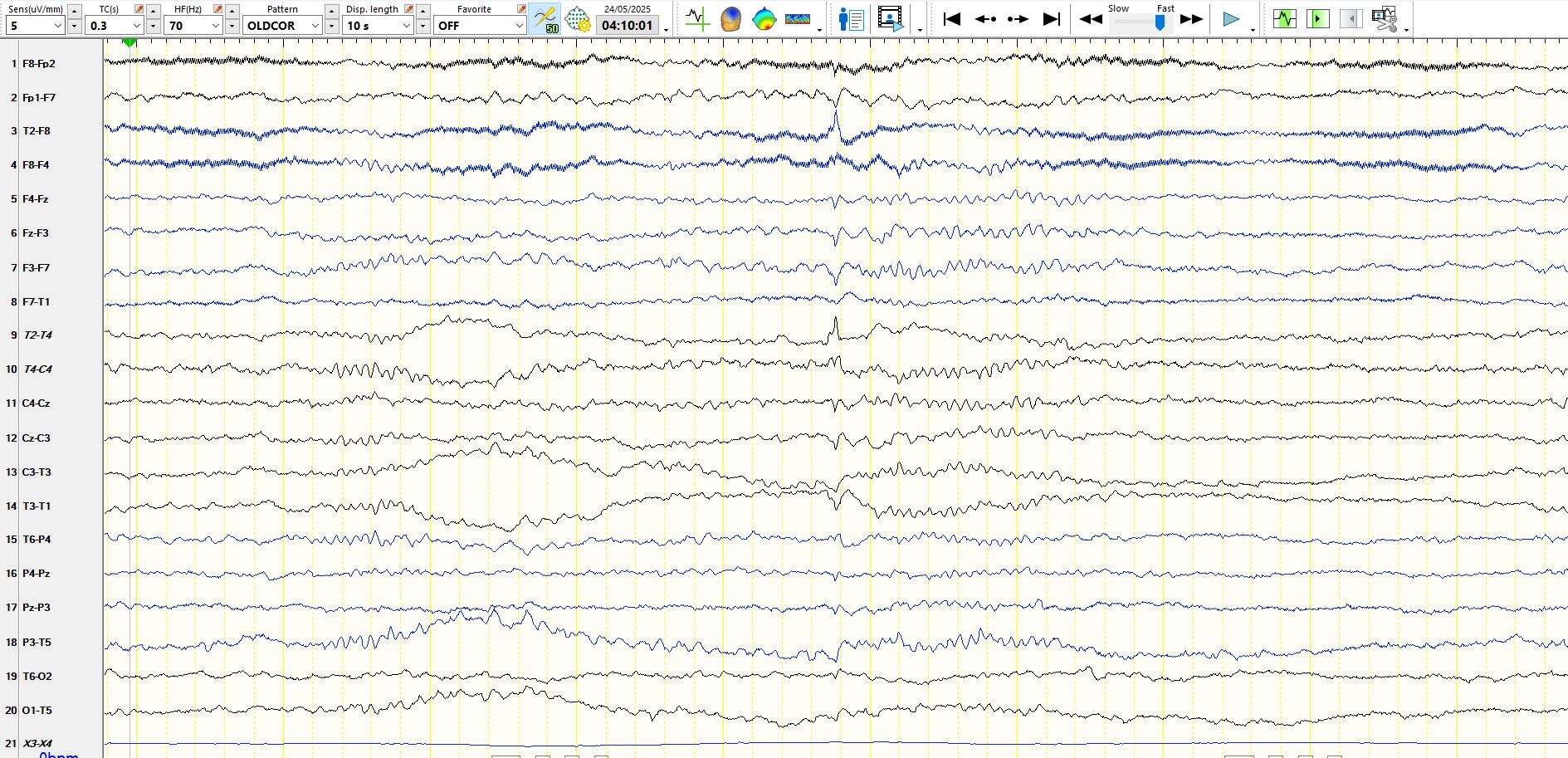This screenshot has width=1568, height=758.
Task: Page forward with the green arrow icon
Action: [x=1318, y=18]
